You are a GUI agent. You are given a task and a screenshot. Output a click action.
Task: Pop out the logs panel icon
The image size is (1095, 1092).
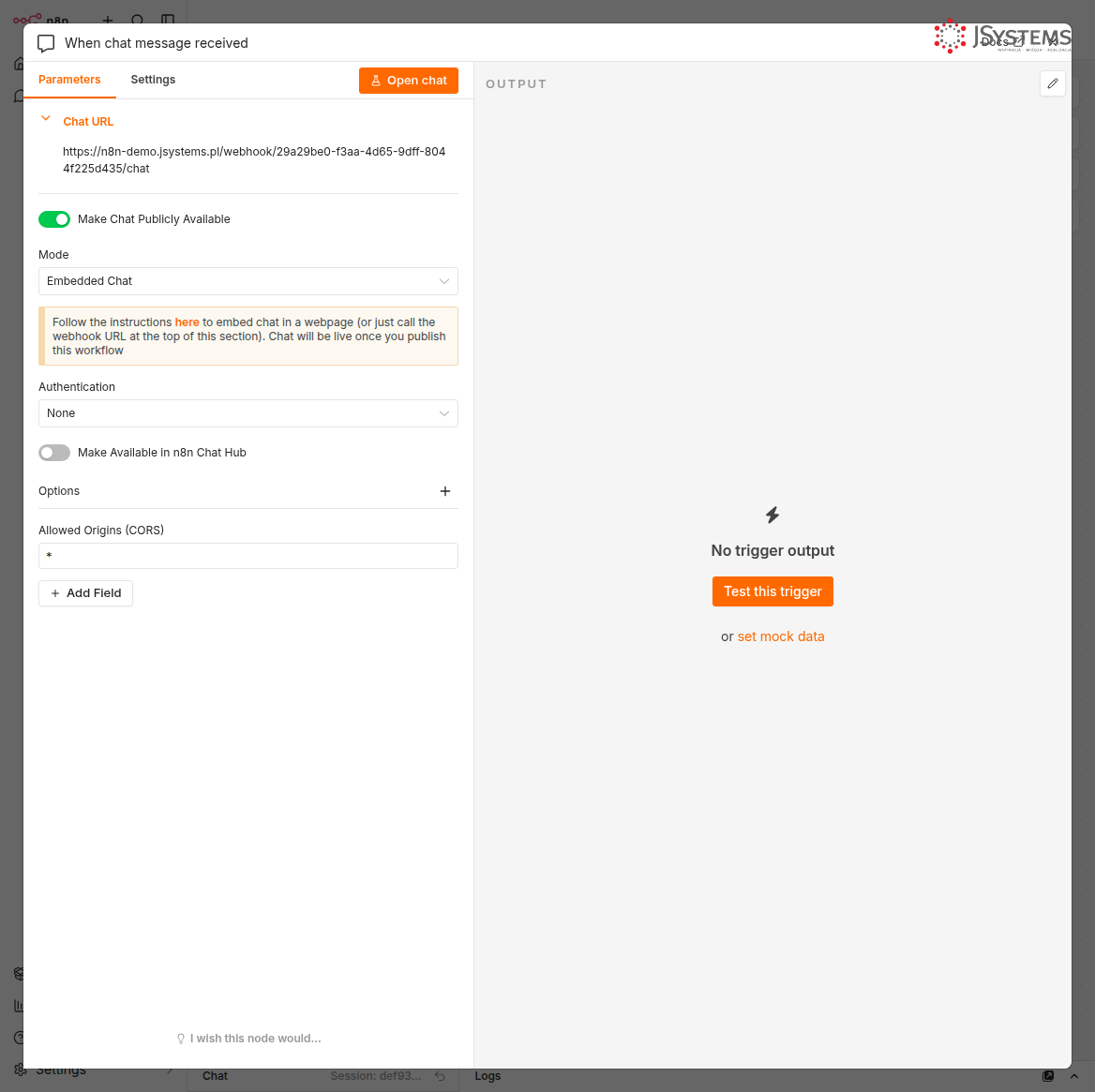[x=1047, y=1076]
